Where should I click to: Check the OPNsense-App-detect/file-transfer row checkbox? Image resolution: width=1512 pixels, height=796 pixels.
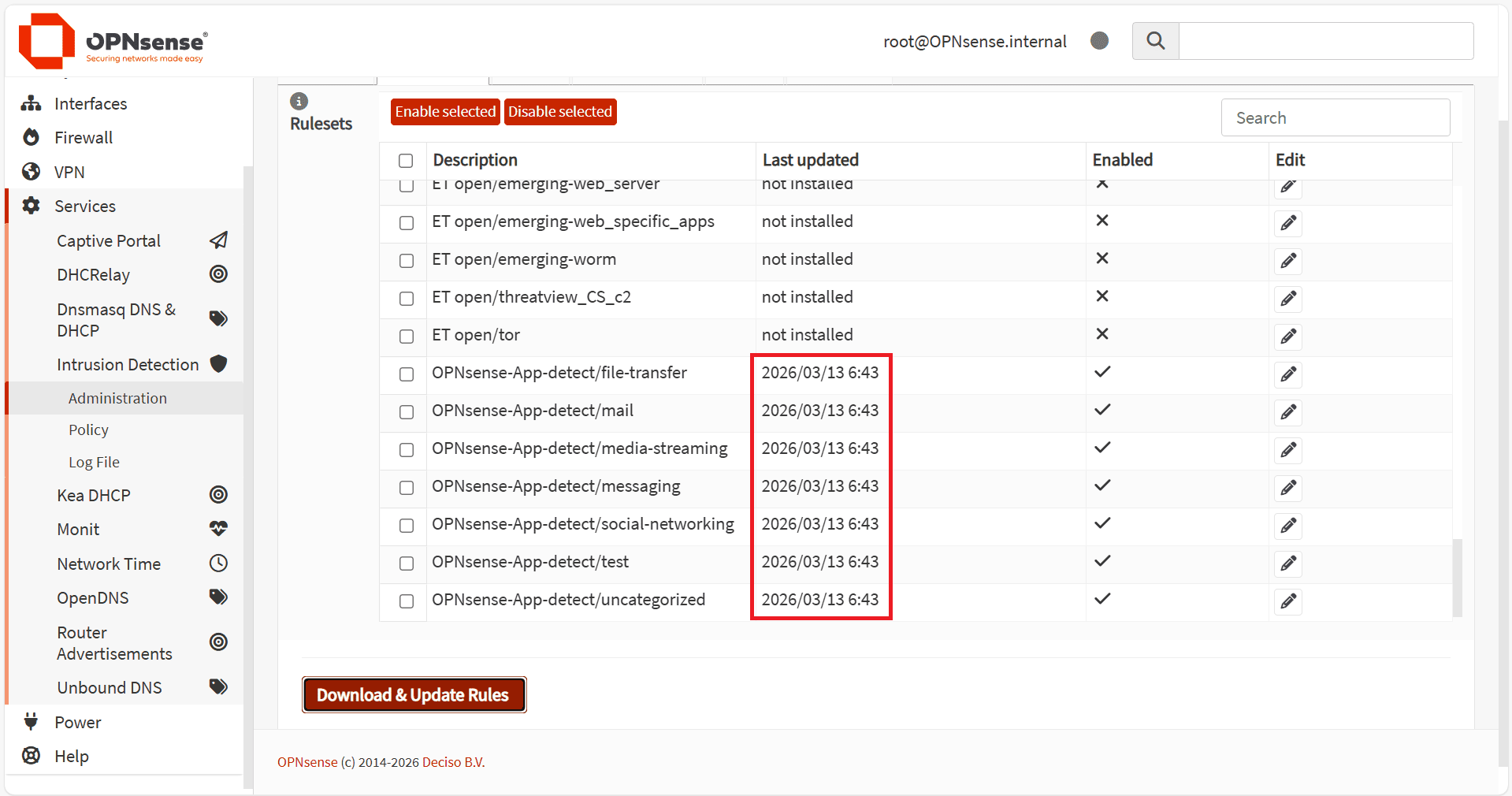pos(407,374)
